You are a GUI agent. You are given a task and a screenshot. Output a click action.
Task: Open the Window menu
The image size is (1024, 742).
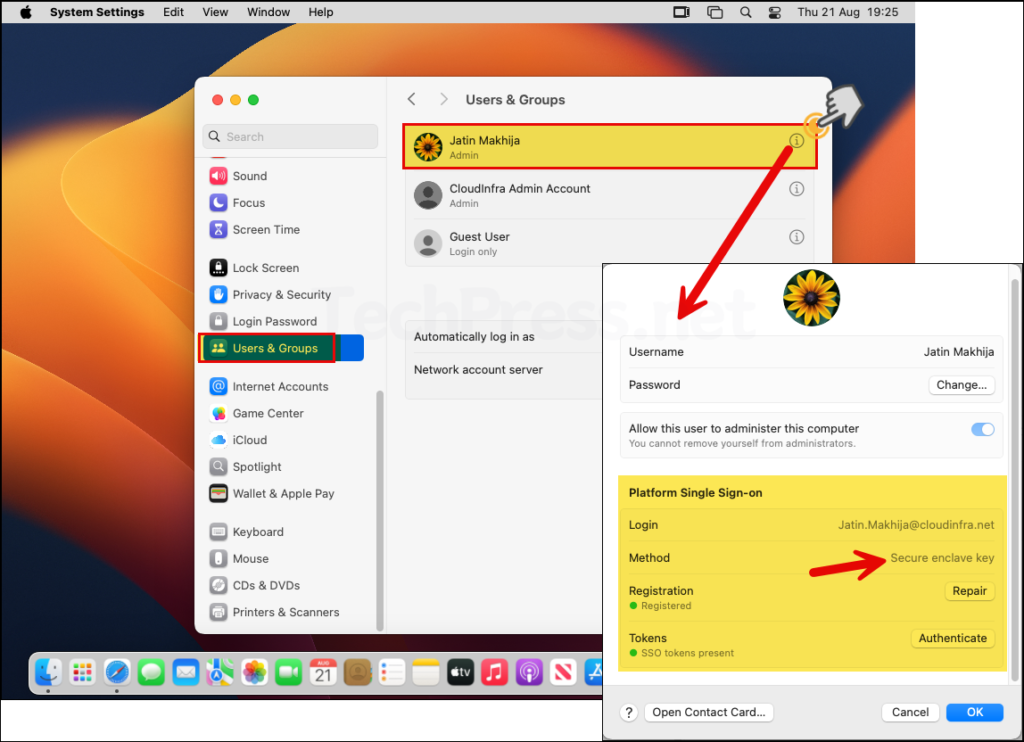[268, 12]
